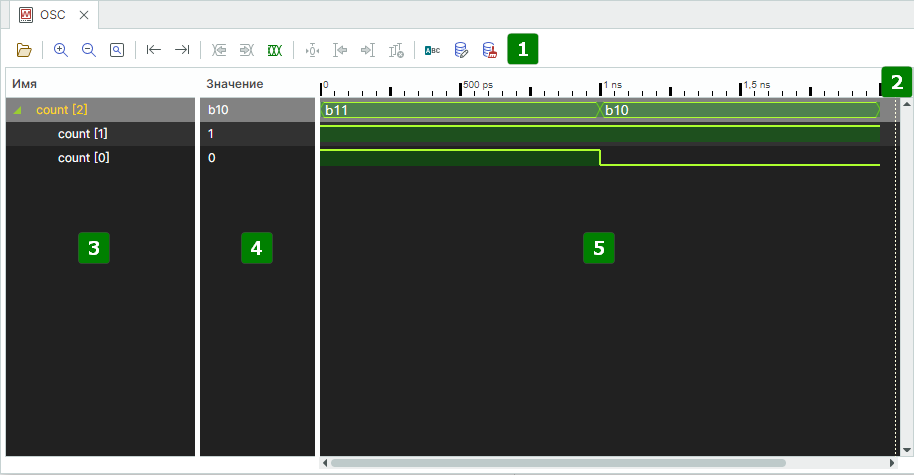The width and height of the screenshot is (914, 475).
Task: Click the Значение column header
Action: point(235,84)
